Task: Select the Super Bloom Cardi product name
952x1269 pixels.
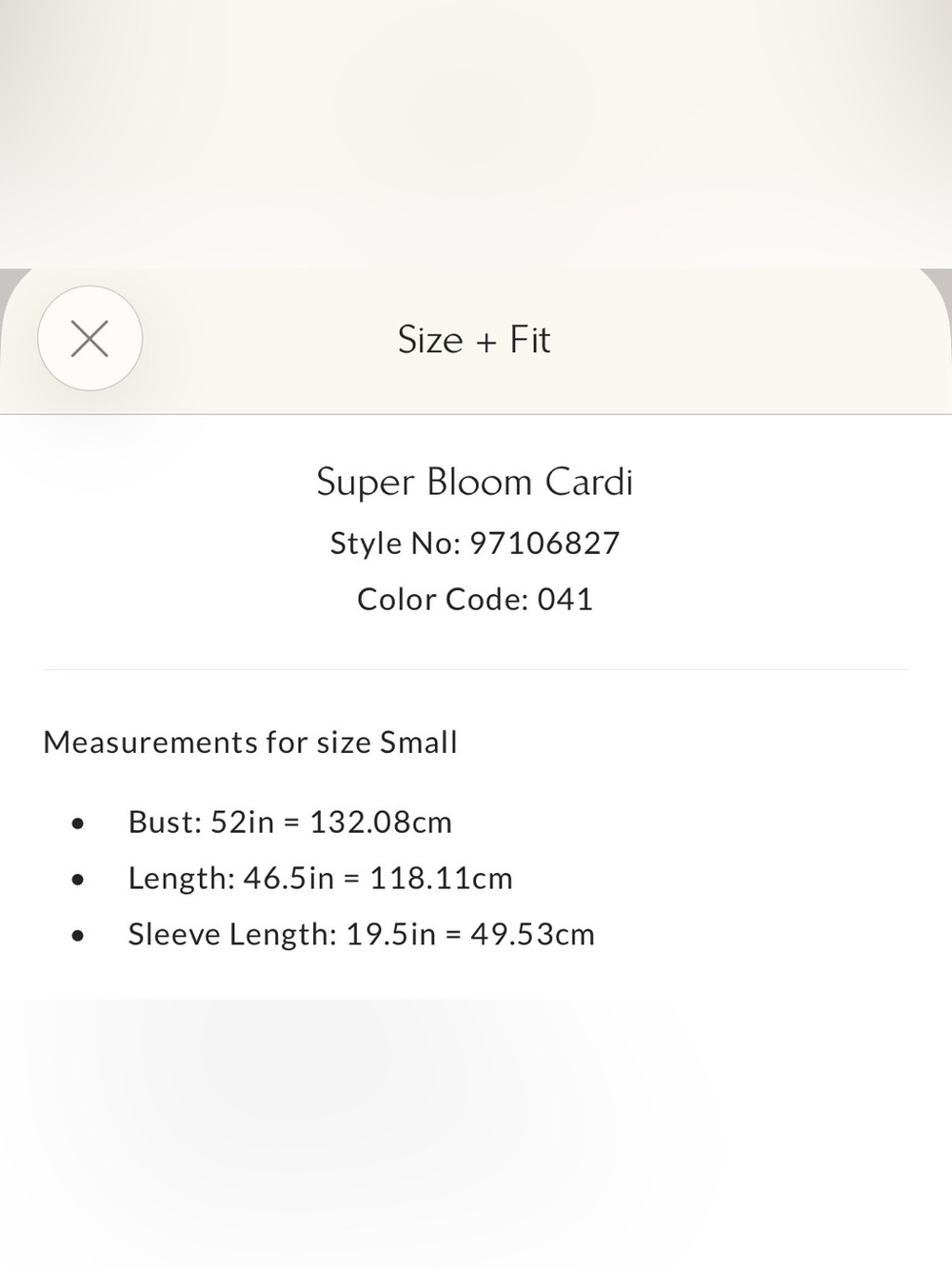Action: coord(474,483)
